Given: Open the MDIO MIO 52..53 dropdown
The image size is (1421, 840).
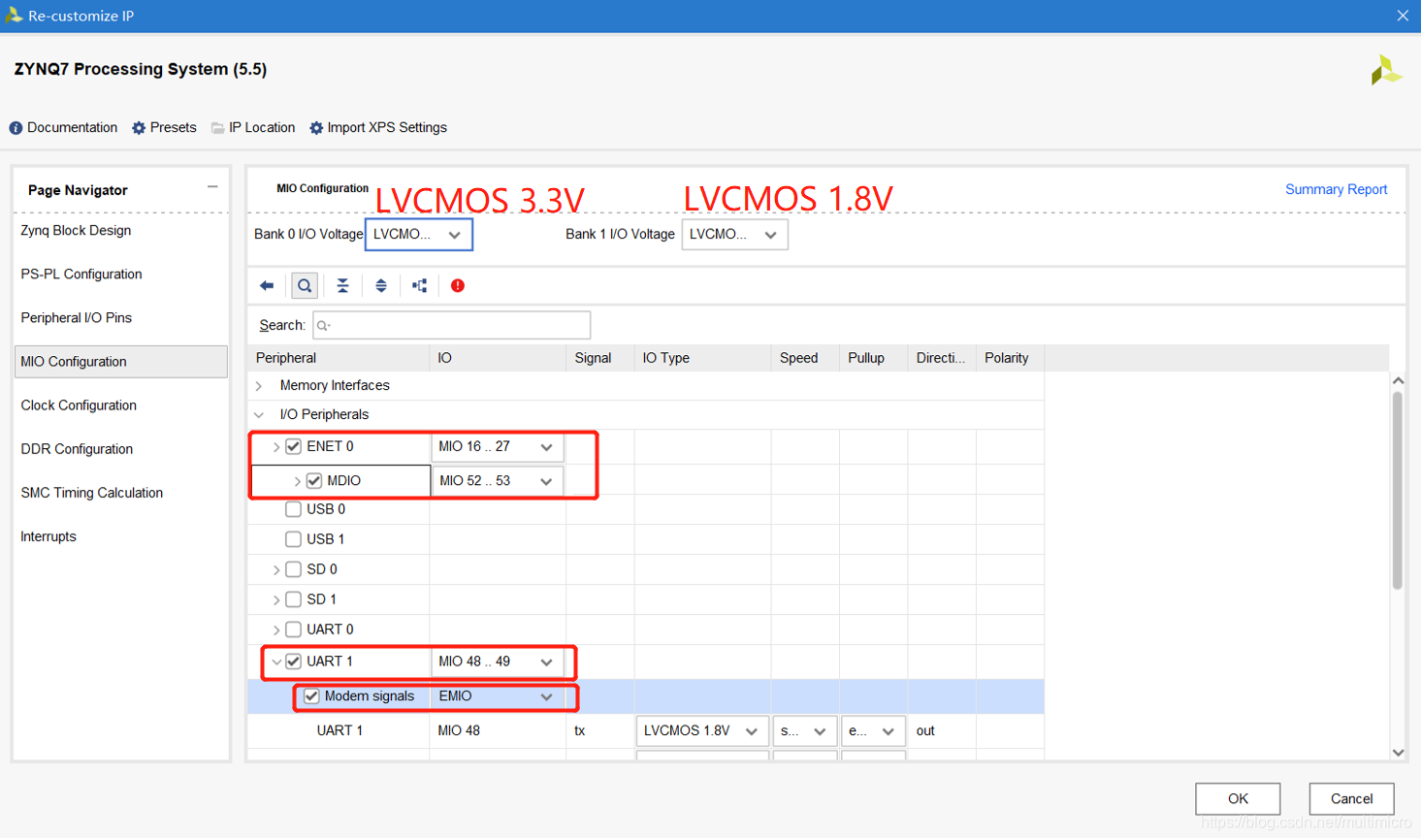Looking at the screenshot, I should pos(497,481).
